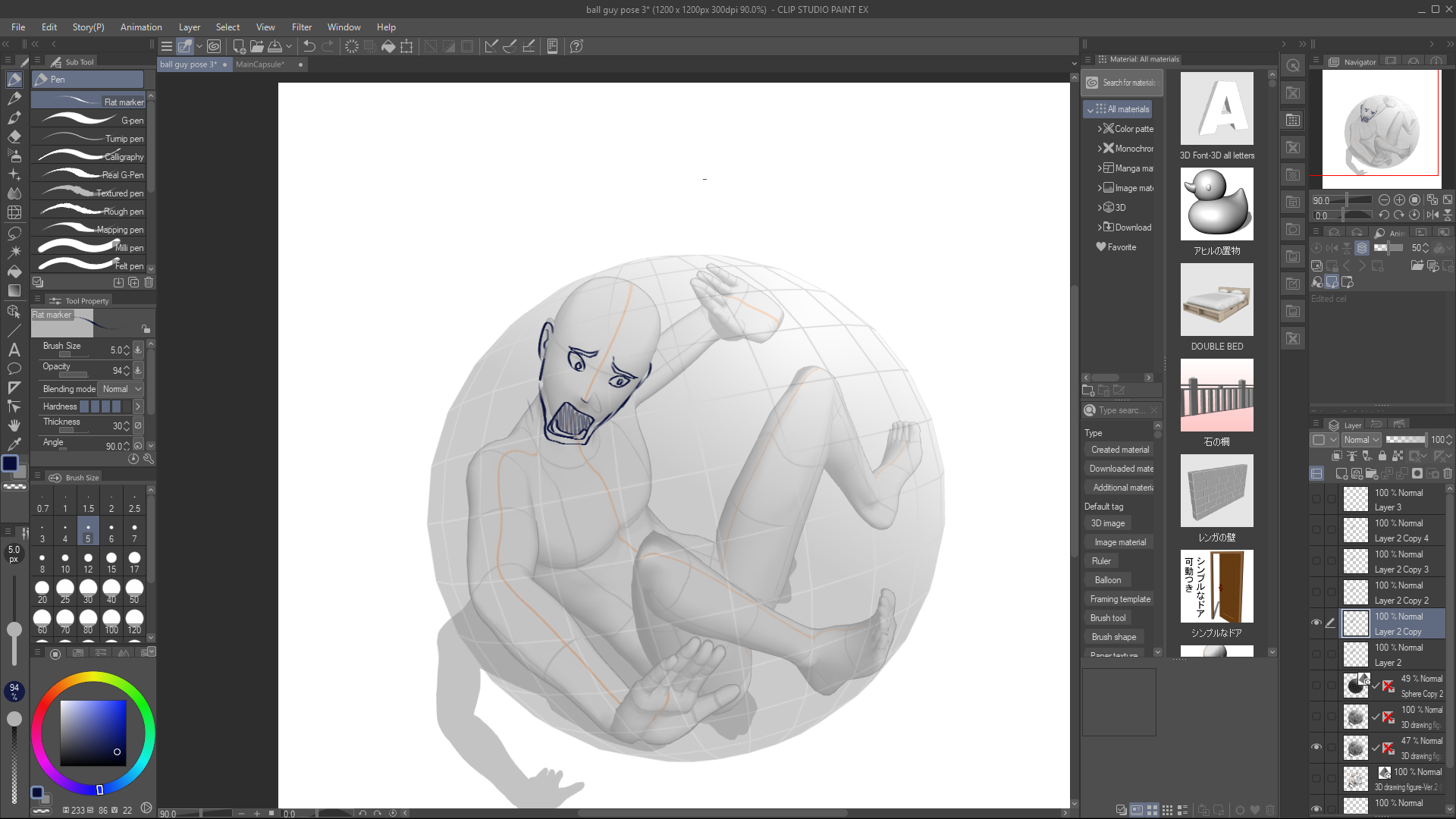Image resolution: width=1456 pixels, height=819 pixels.
Task: Open the Blending mode Normal dropdown
Action: point(121,389)
